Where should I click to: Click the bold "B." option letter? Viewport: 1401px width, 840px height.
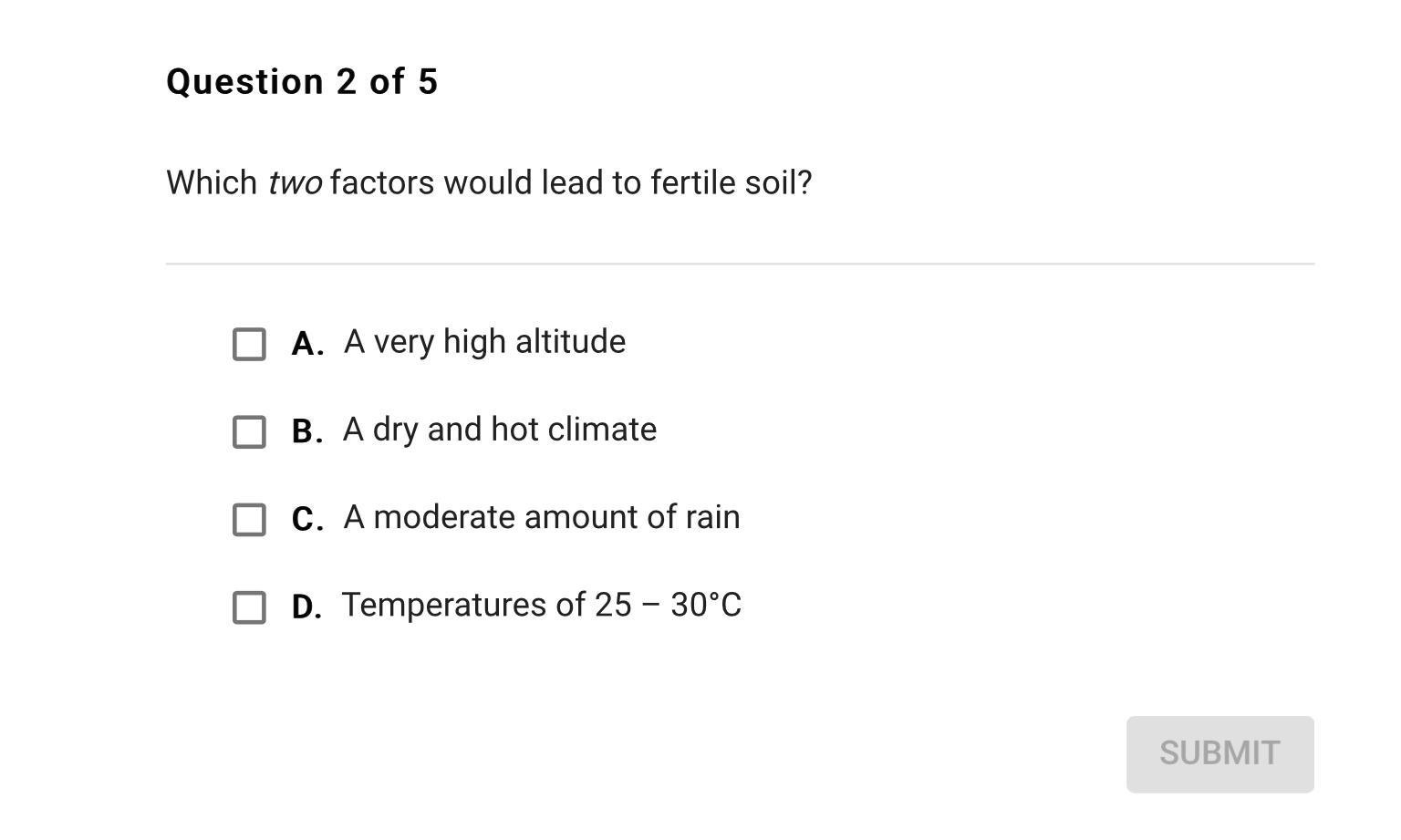tap(306, 431)
